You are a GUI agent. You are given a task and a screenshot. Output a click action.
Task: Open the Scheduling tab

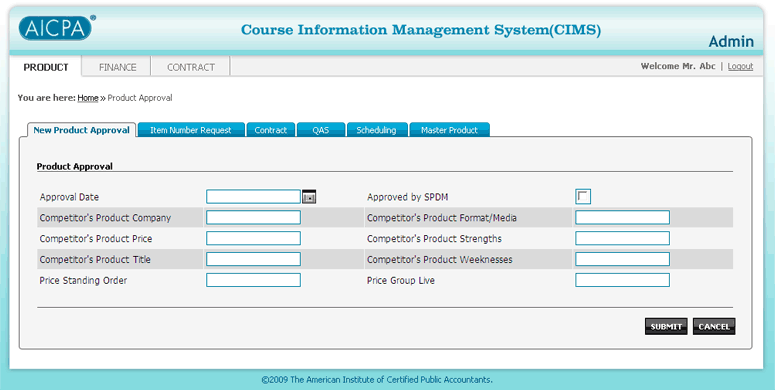[x=376, y=130]
